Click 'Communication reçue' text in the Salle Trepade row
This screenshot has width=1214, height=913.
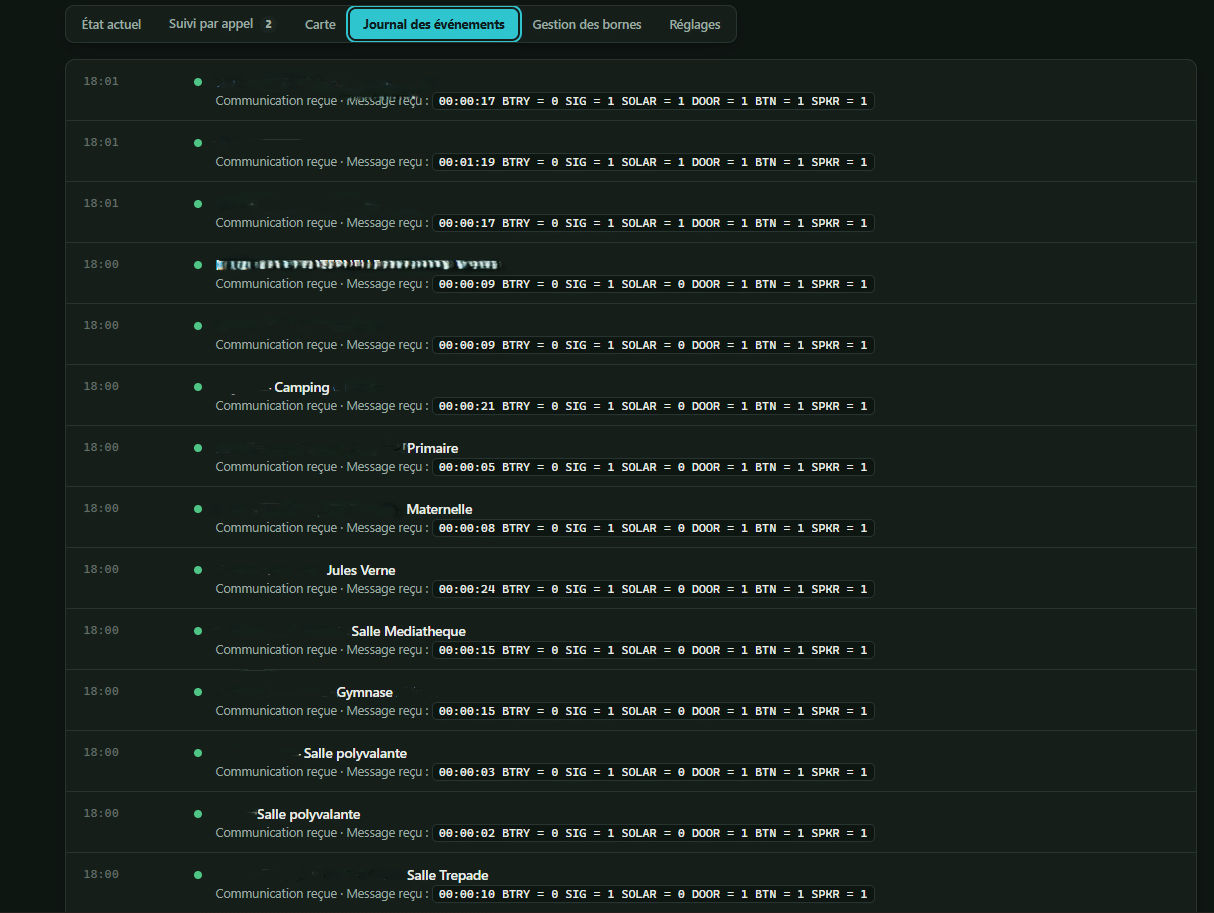coord(277,894)
